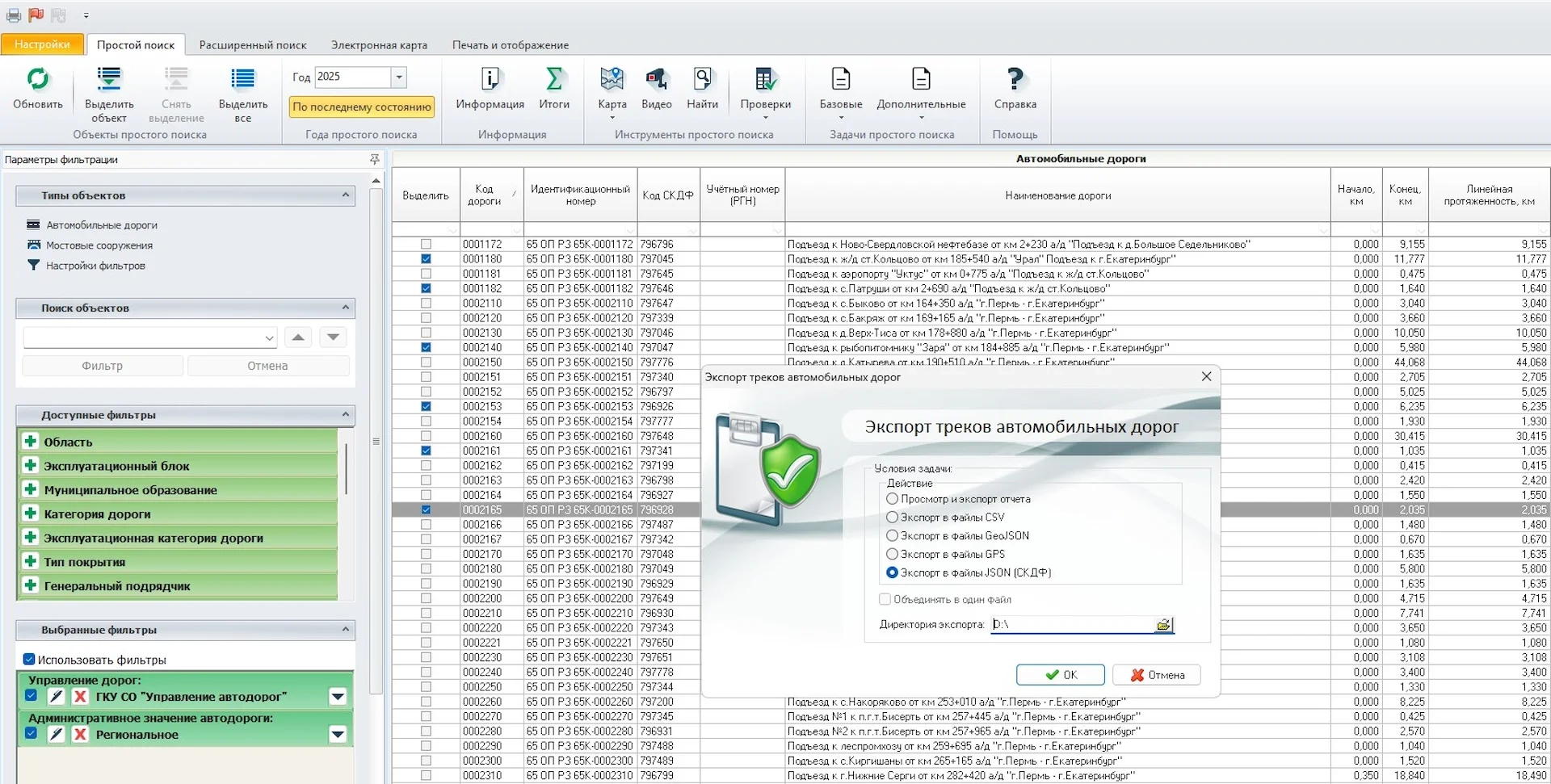The height and width of the screenshot is (784, 1551).
Task: Open the Год year dropdown
Action: point(398,77)
